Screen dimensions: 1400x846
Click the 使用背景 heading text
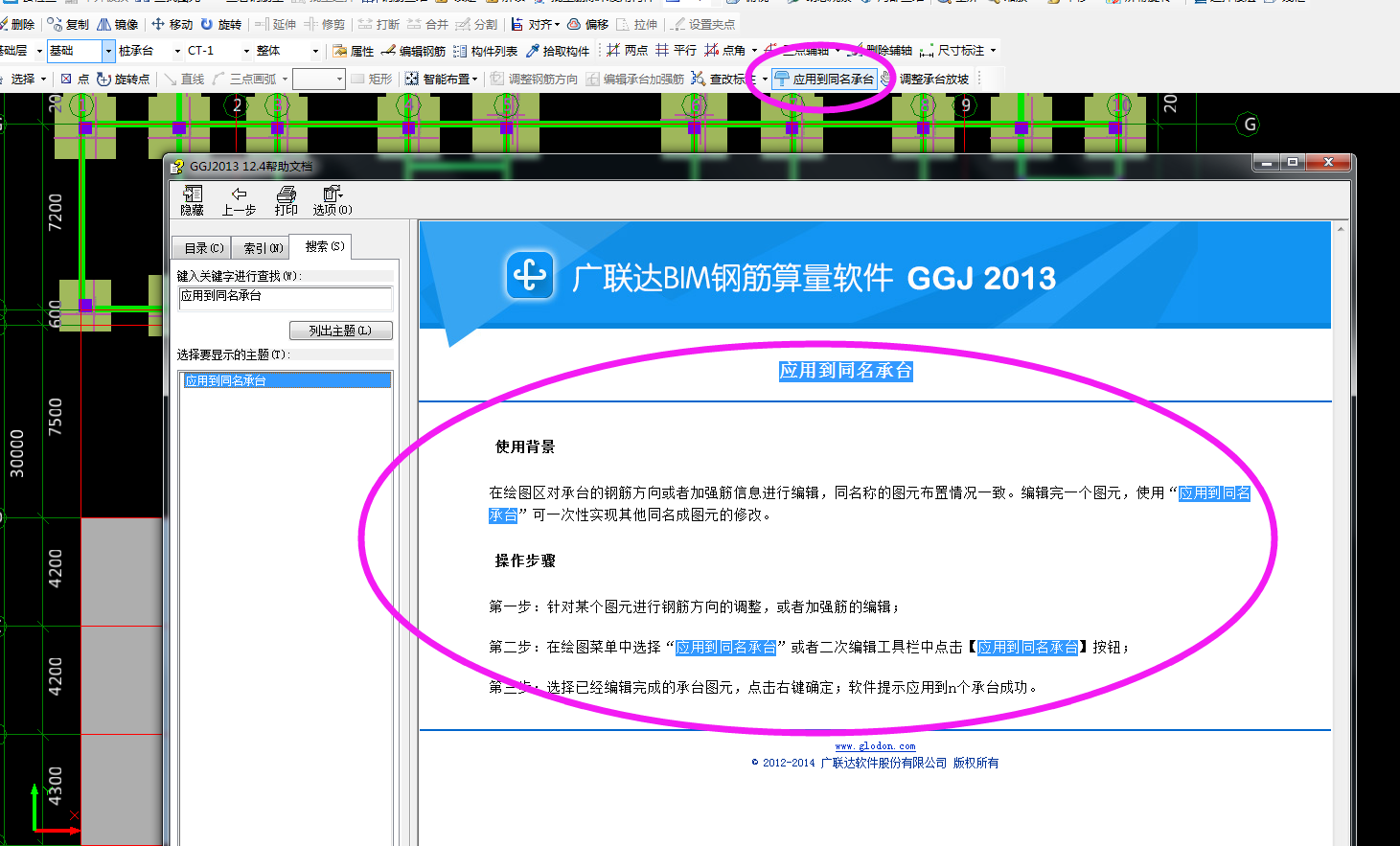pyautogui.click(x=525, y=446)
